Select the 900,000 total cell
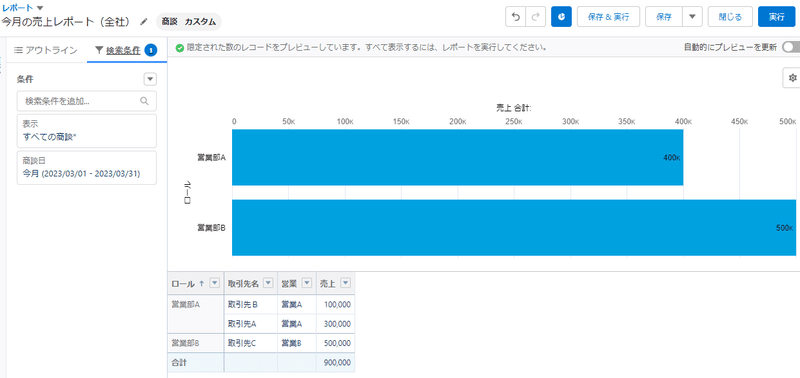The height and width of the screenshot is (378, 800). tap(336, 362)
